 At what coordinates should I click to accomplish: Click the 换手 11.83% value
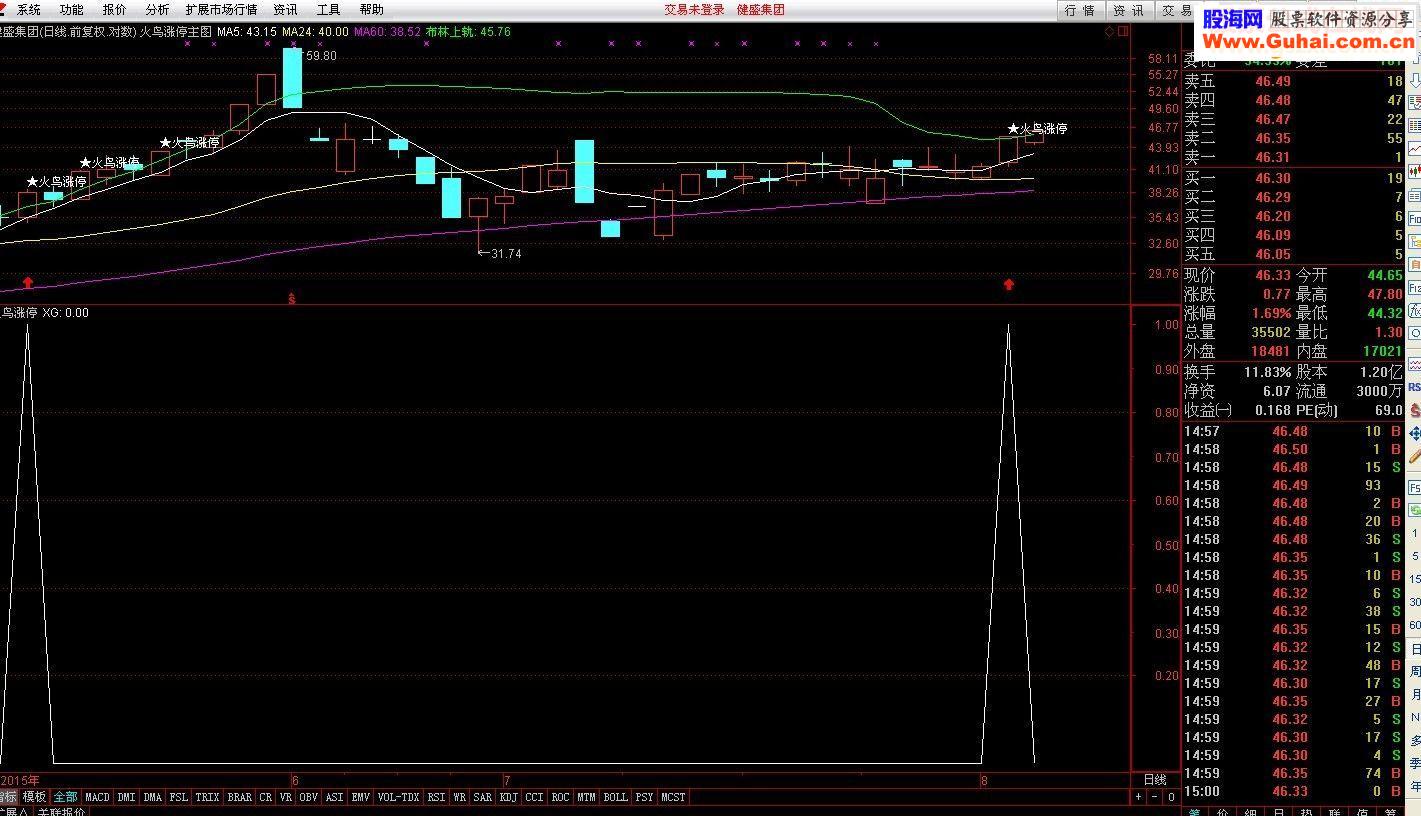point(1268,372)
